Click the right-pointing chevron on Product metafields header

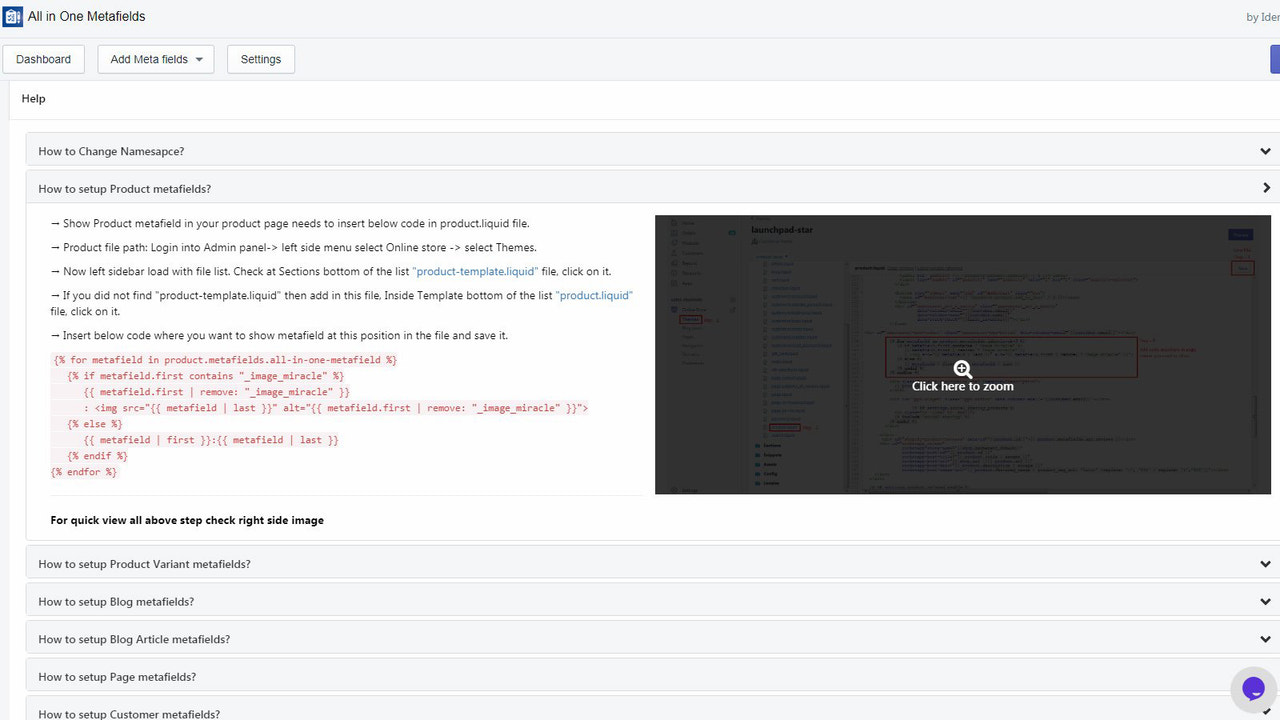[1265, 187]
